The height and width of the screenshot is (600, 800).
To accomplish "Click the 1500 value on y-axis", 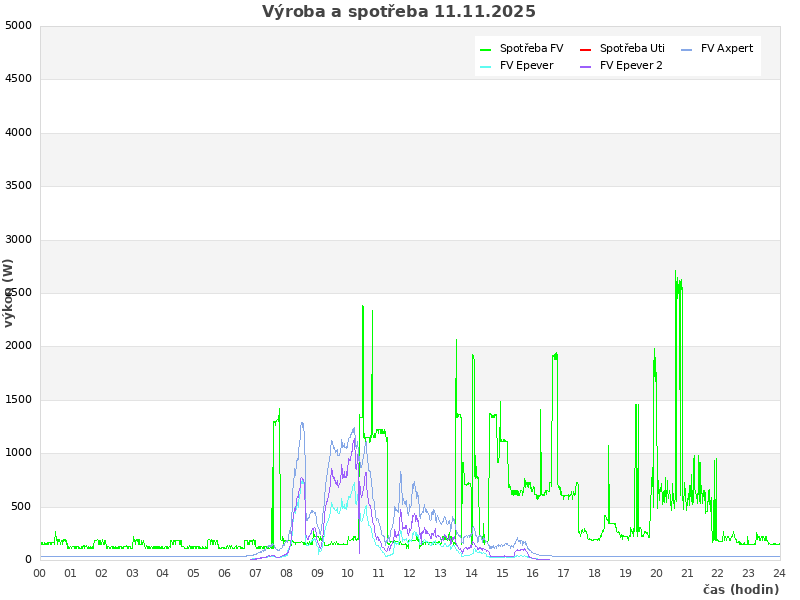I will (x=18, y=400).
